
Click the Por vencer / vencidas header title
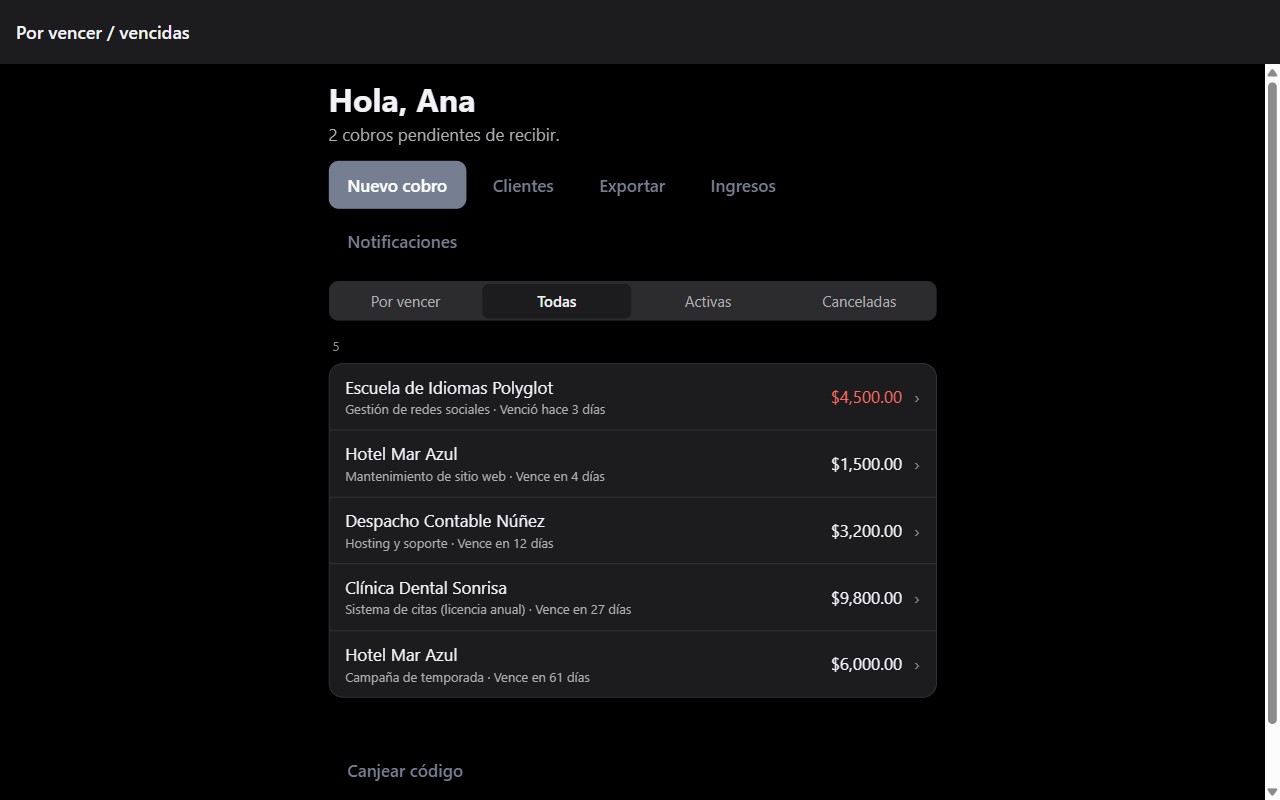click(103, 32)
